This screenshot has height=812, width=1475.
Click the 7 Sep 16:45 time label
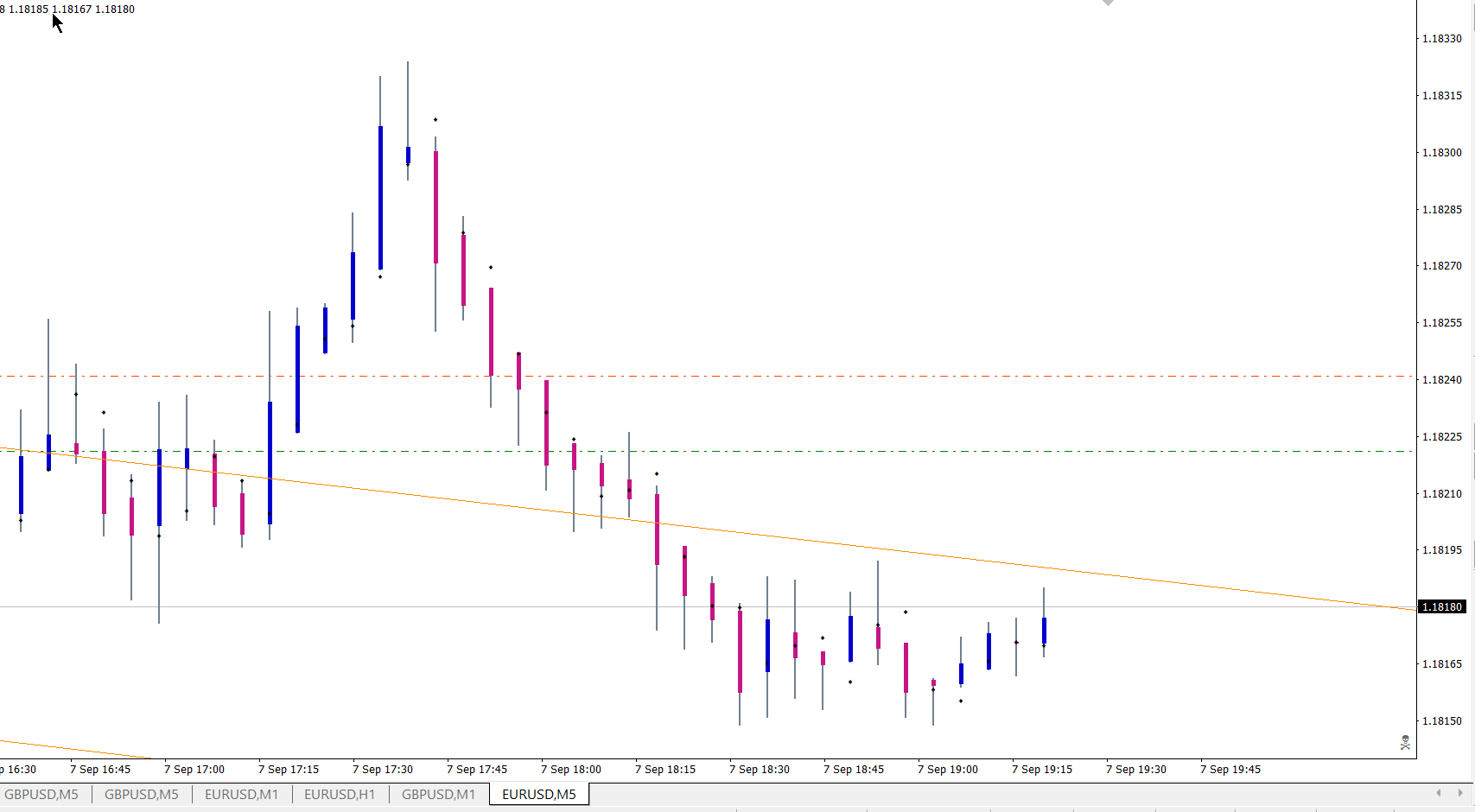click(100, 770)
